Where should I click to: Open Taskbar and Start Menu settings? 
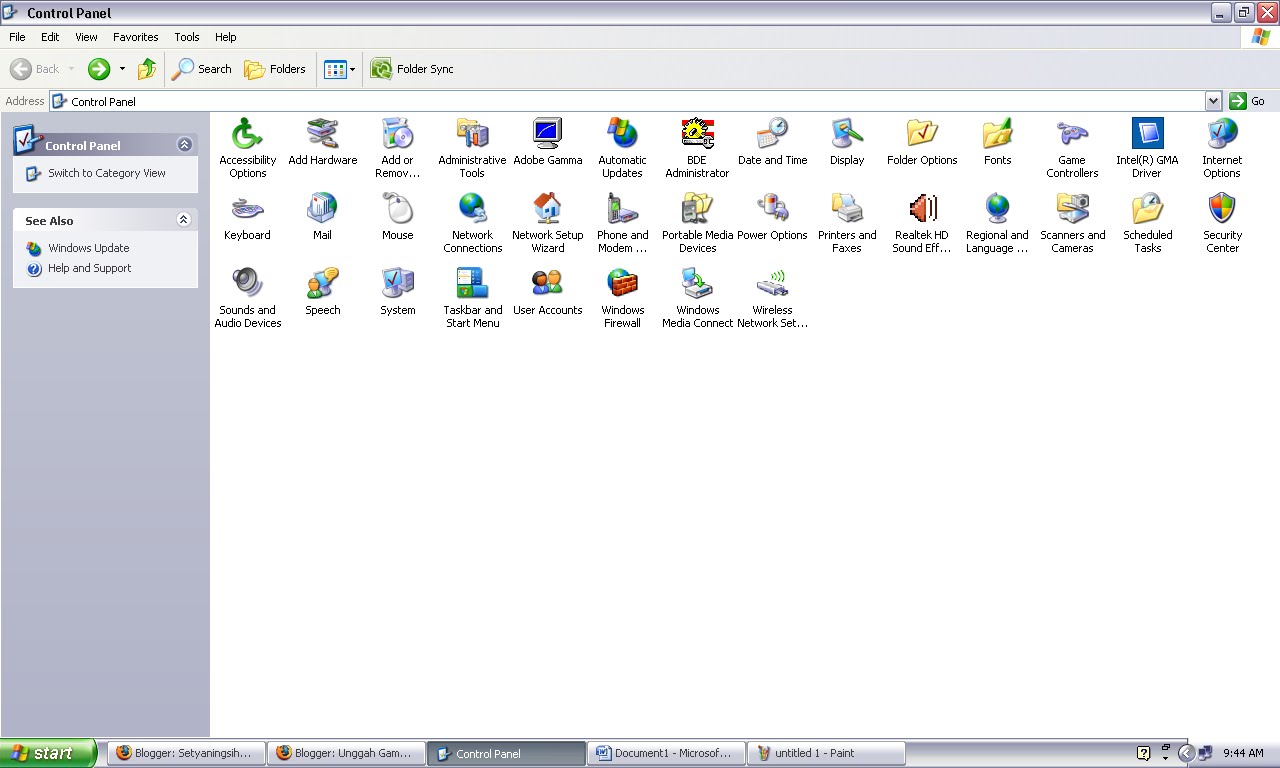472,297
